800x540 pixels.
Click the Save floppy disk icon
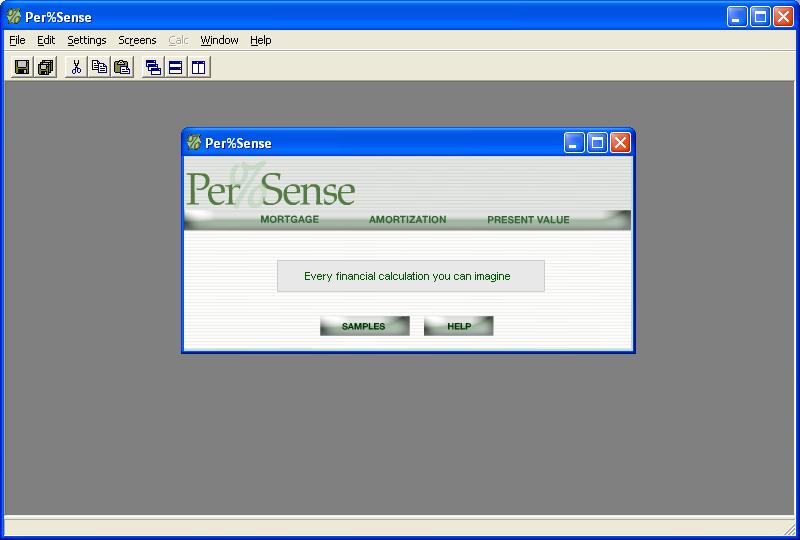[21, 67]
